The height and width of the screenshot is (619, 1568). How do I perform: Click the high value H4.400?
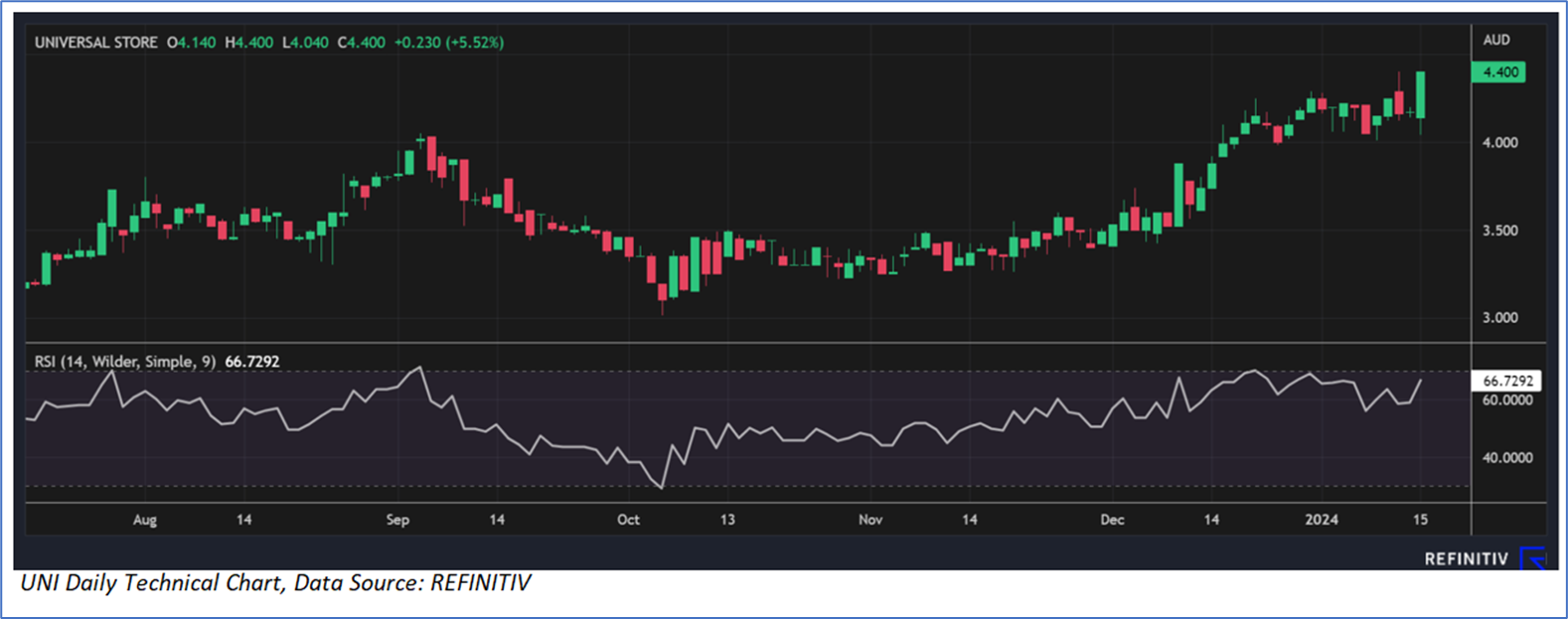(248, 43)
